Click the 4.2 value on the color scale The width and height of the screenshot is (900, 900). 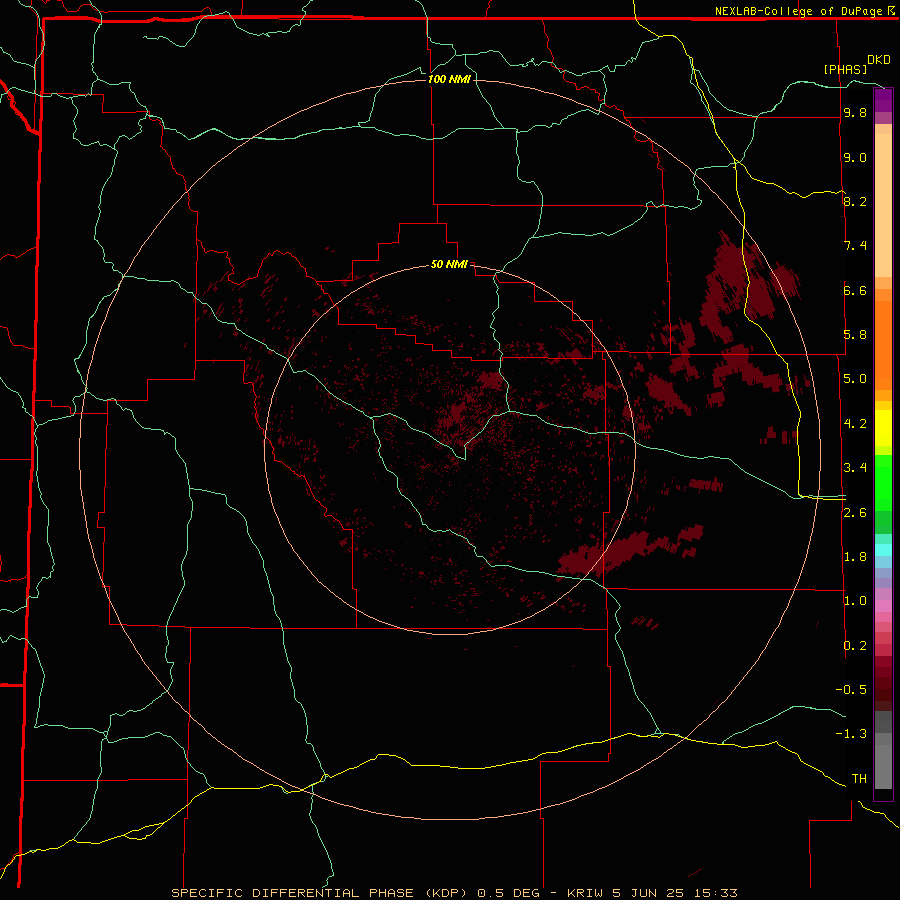pyautogui.click(x=855, y=424)
